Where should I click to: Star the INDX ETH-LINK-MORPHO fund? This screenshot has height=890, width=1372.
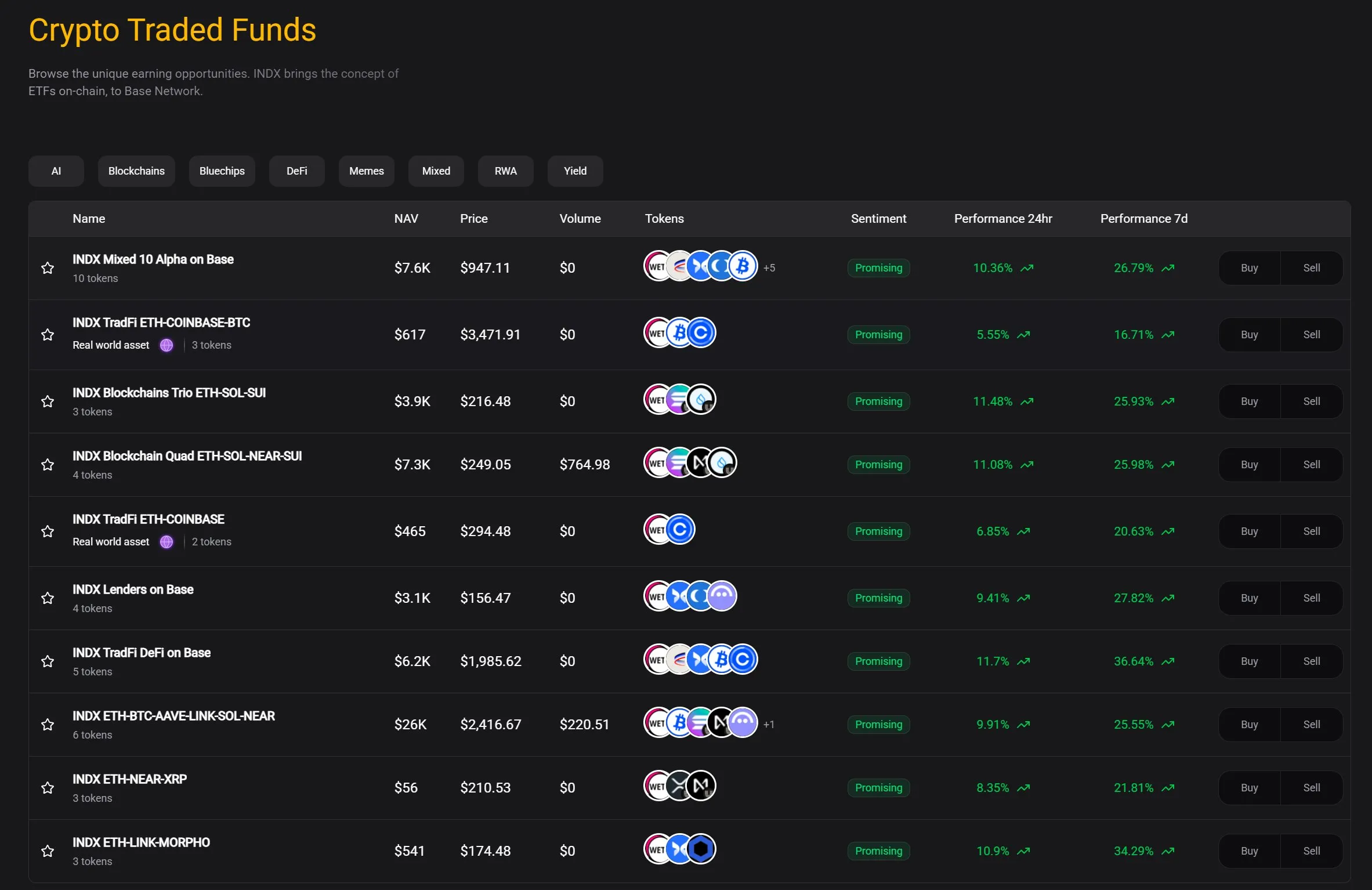click(48, 851)
